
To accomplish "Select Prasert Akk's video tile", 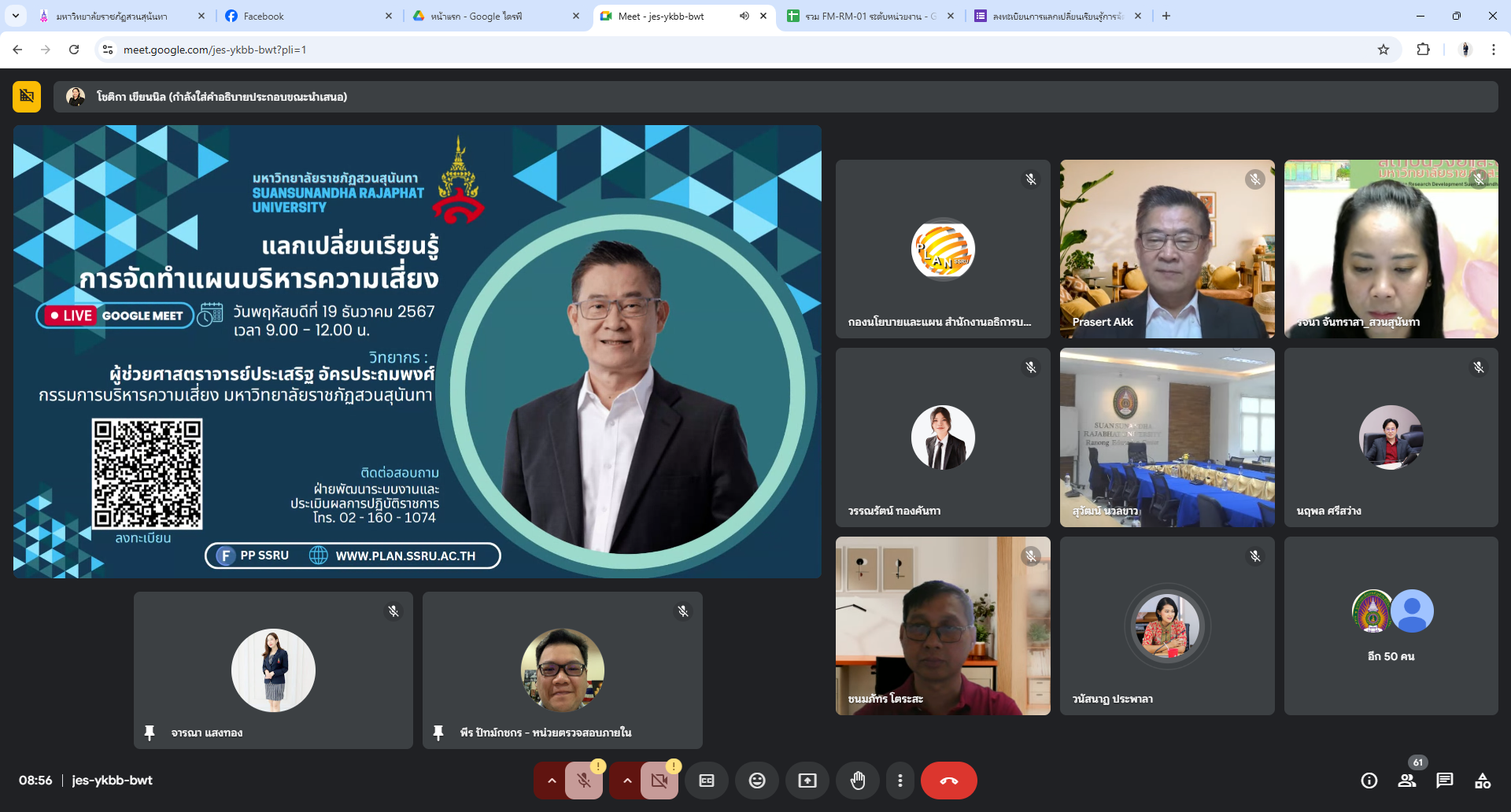I will 1166,249.
